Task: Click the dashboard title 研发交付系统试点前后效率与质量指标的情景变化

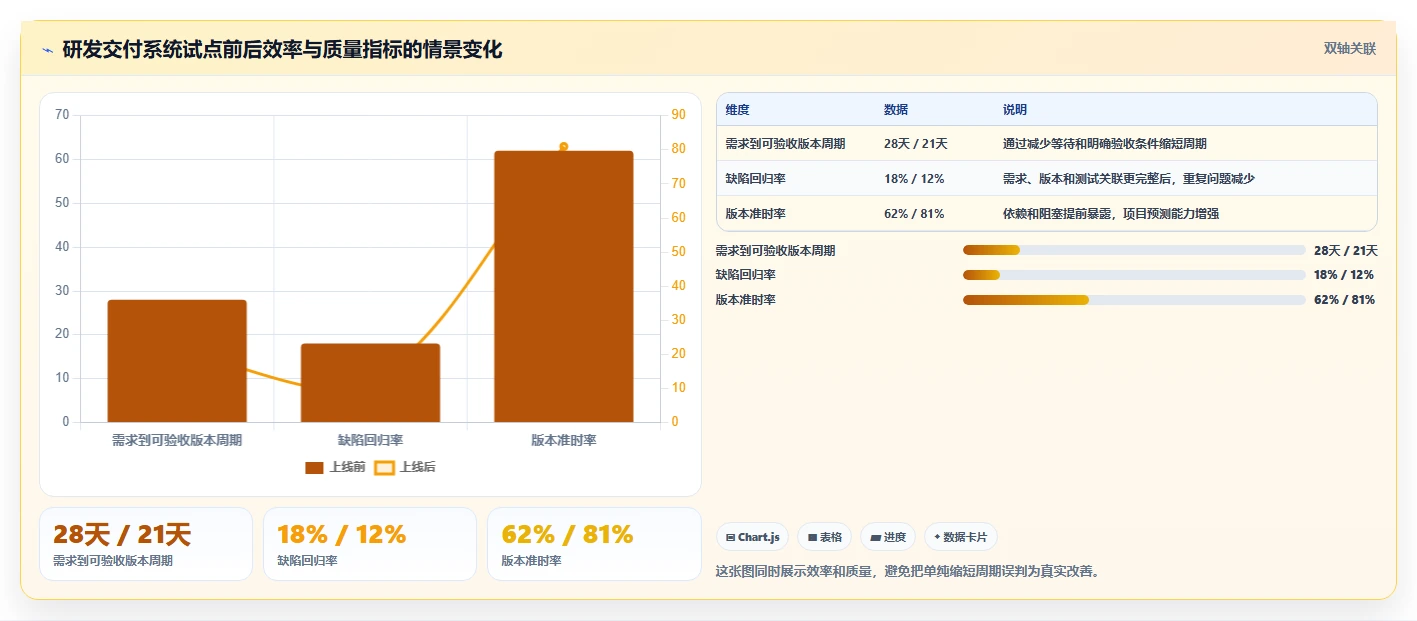Action: (282, 50)
